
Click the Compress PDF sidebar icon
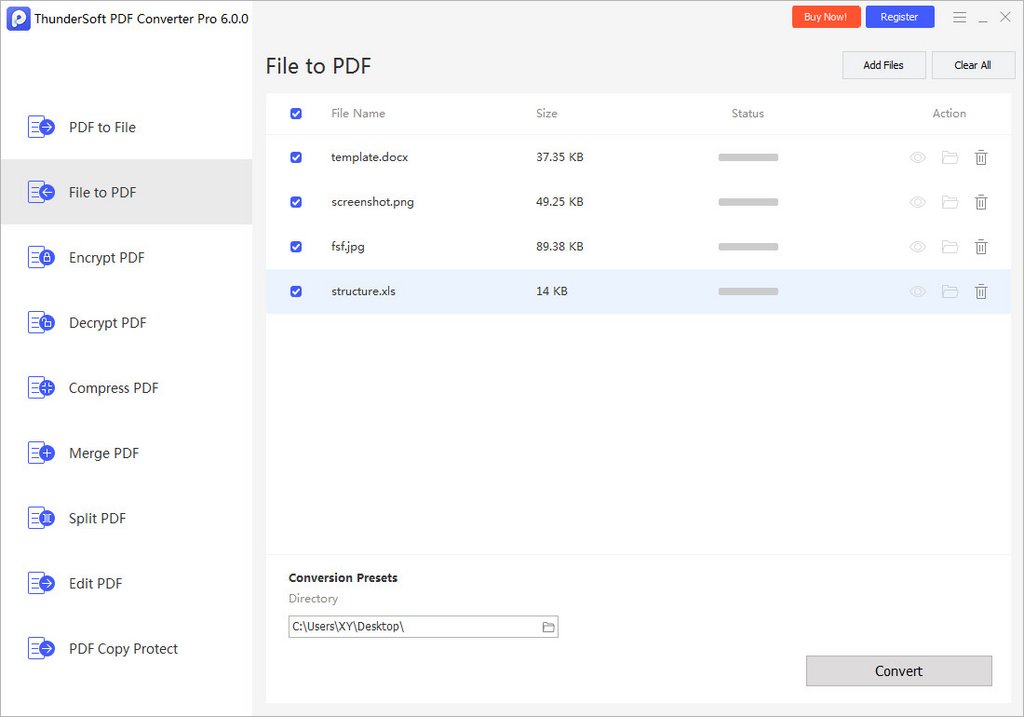[x=41, y=388]
